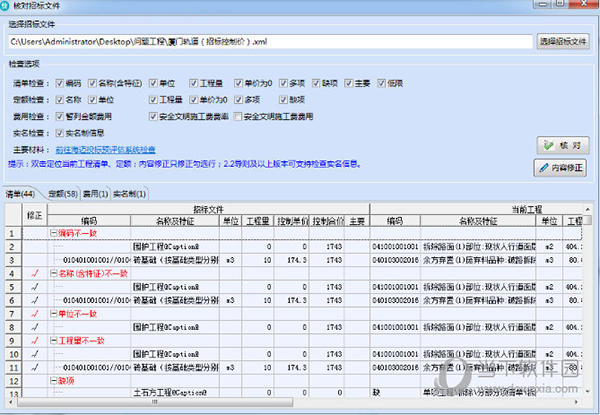Click the fix checkmark in row 8
600x415 pixels.
pos(35,327)
